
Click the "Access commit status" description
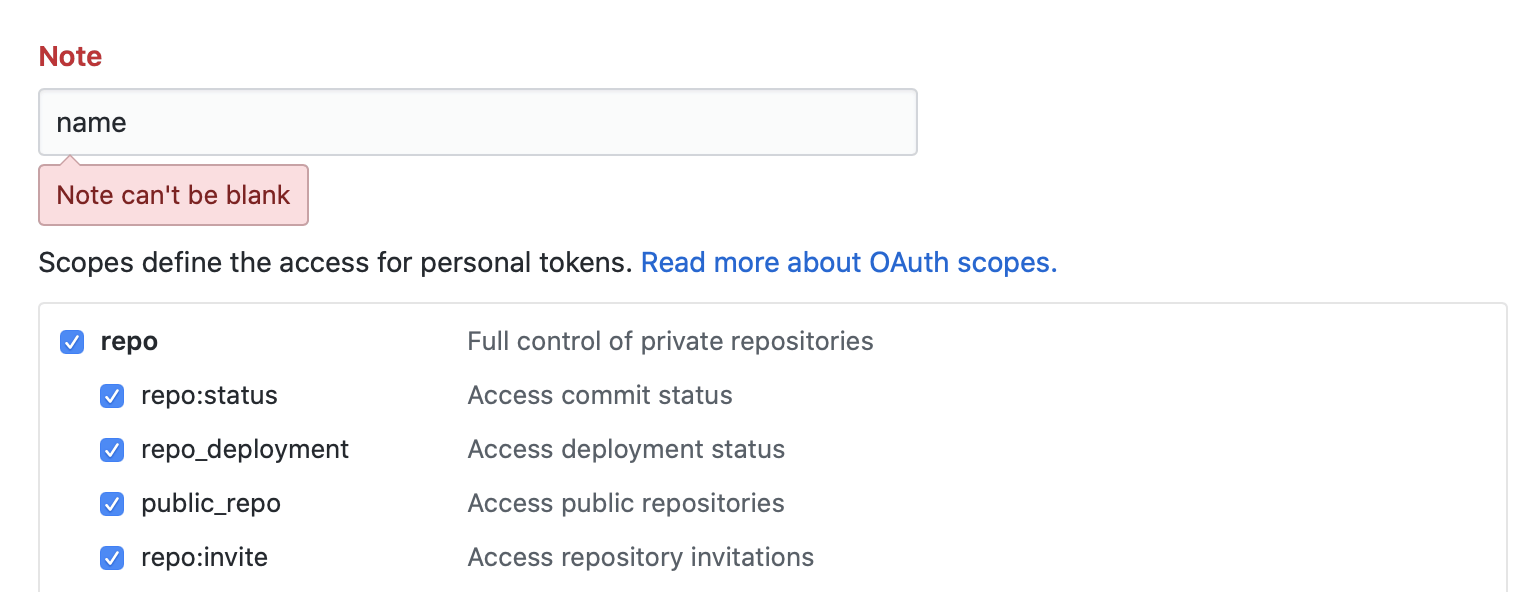tap(600, 396)
